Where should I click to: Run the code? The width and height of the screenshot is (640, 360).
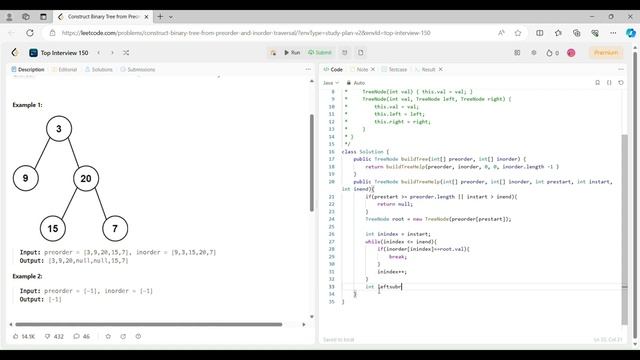coord(292,53)
